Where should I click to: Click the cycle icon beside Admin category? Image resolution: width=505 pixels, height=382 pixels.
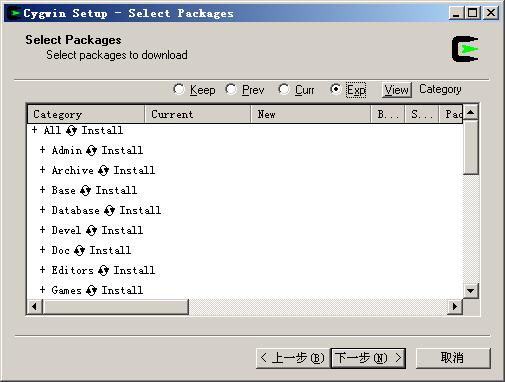click(x=91, y=151)
